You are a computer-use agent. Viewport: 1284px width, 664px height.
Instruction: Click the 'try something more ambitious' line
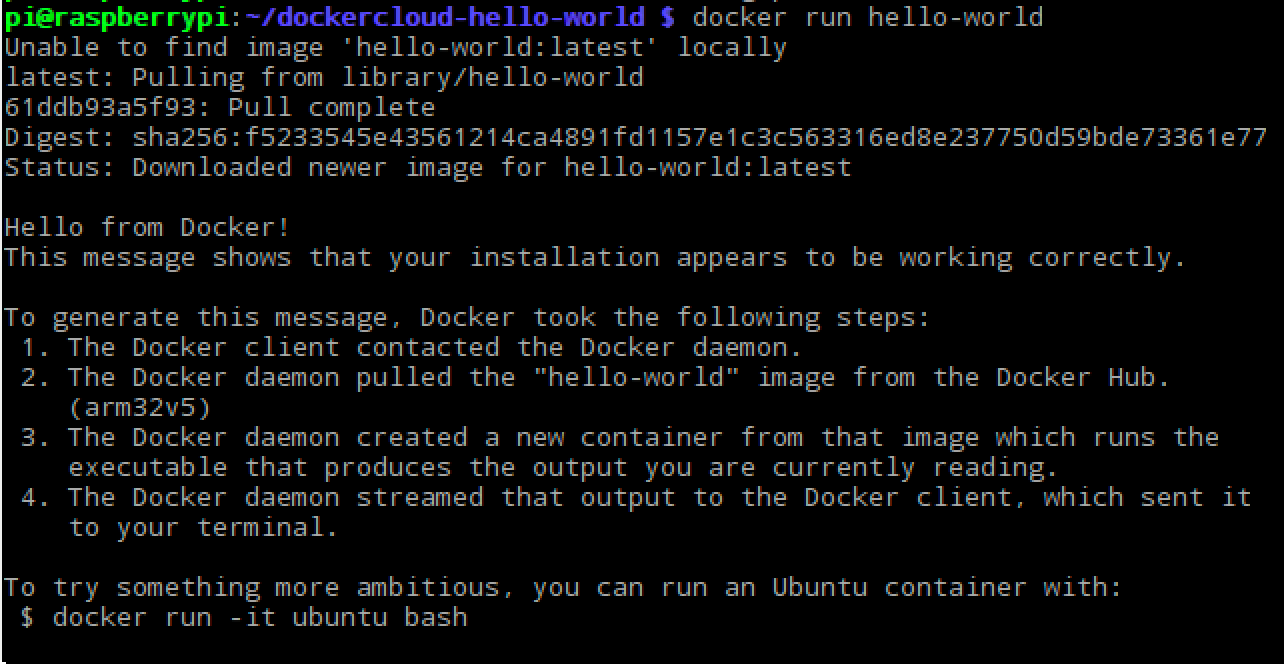563,587
